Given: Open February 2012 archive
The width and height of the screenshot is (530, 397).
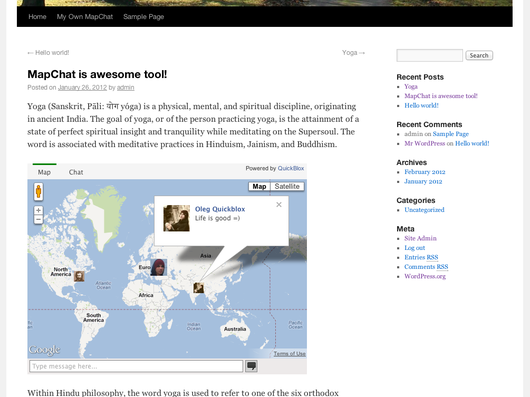Looking at the screenshot, I should 425,172.
